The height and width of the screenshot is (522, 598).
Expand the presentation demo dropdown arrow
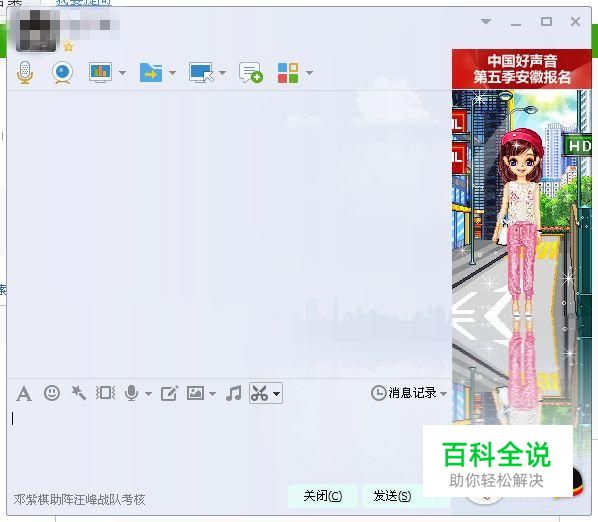pos(122,72)
